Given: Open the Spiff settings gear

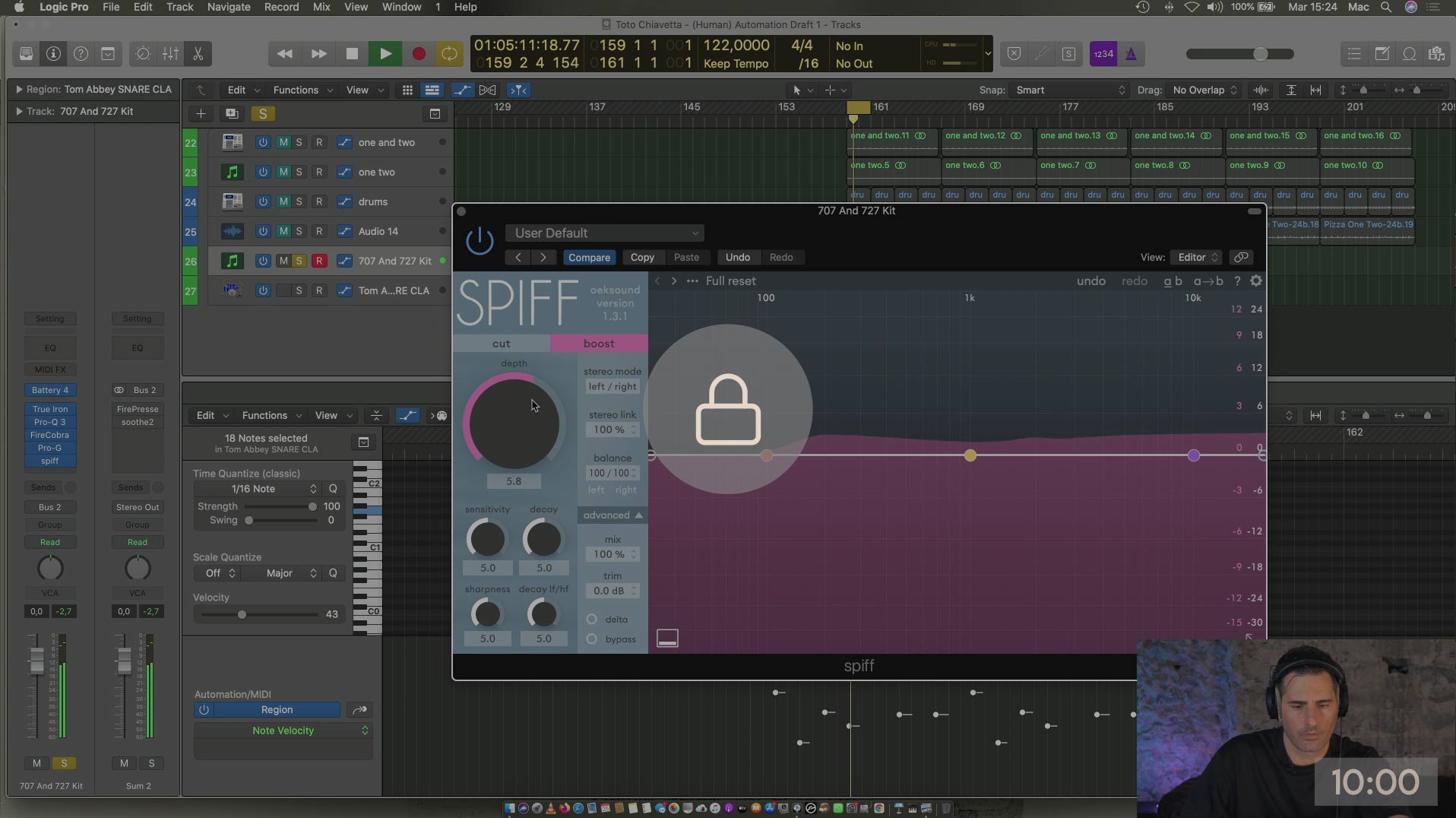Looking at the screenshot, I should tap(1256, 281).
